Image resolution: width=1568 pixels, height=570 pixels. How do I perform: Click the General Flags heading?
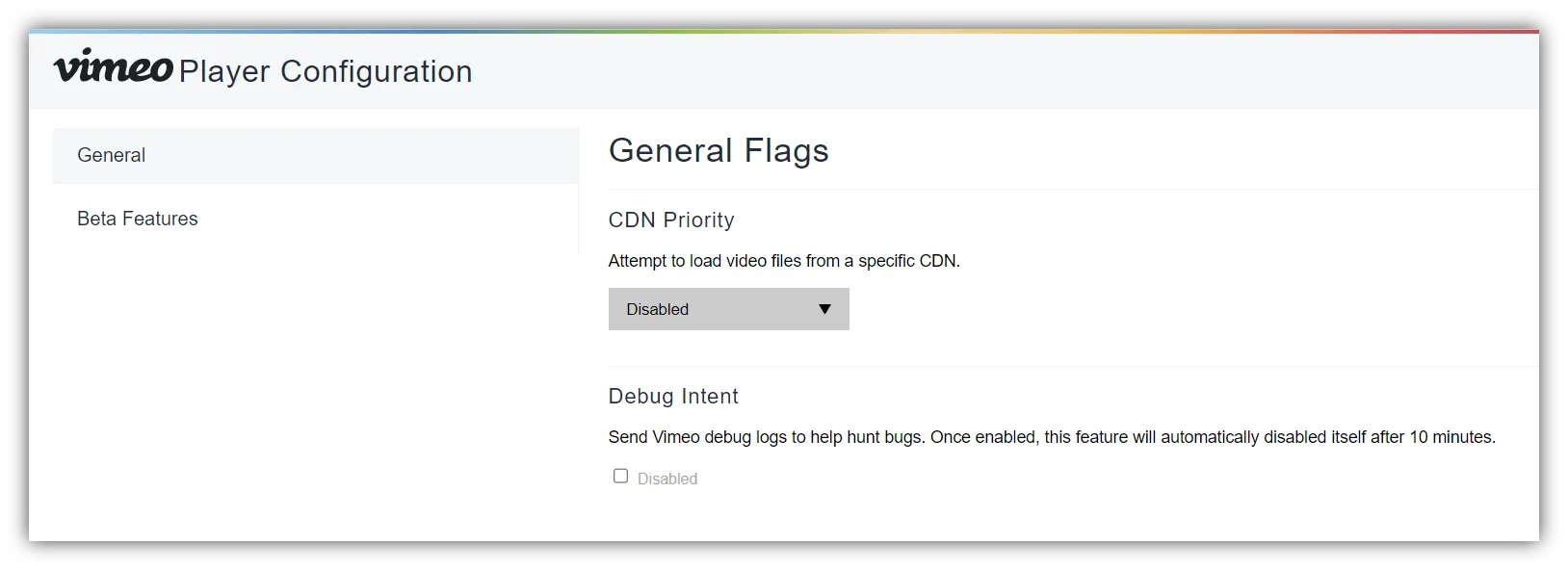719,150
